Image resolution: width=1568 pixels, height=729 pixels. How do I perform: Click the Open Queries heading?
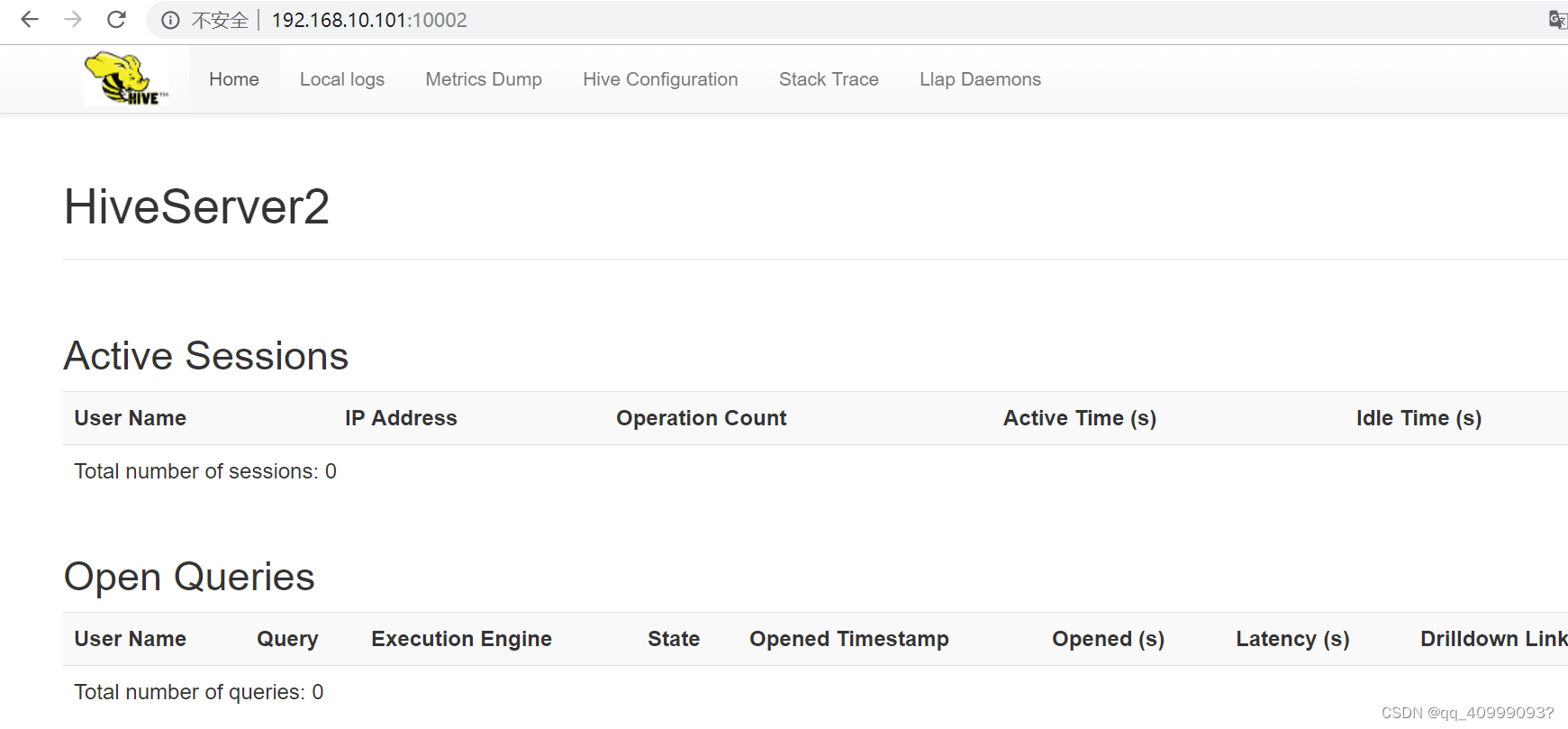pos(189,577)
